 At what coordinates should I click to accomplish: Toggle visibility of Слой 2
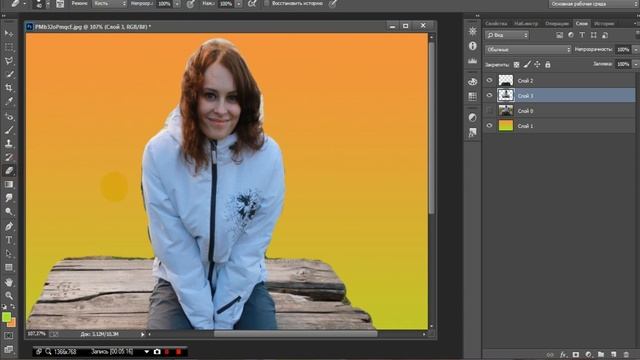tap(489, 80)
